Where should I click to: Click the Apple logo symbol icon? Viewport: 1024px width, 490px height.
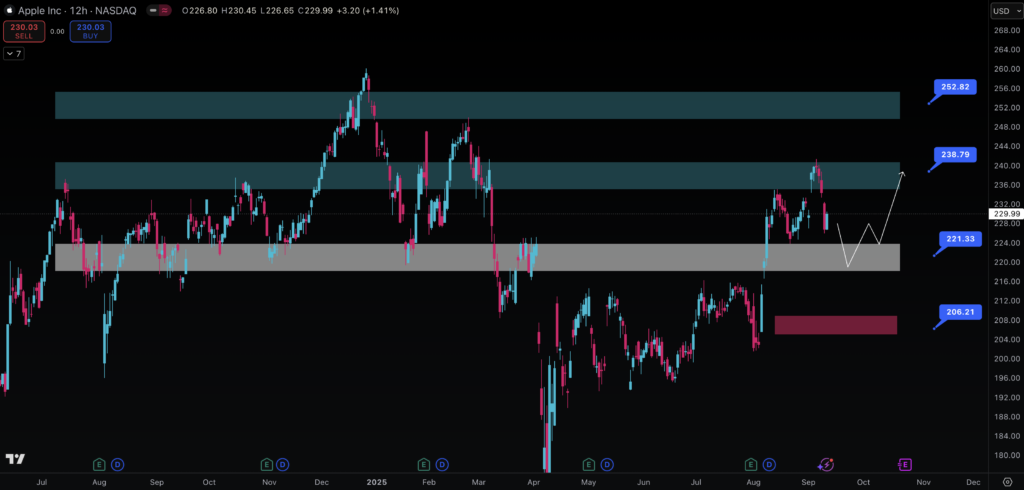tap(8, 10)
